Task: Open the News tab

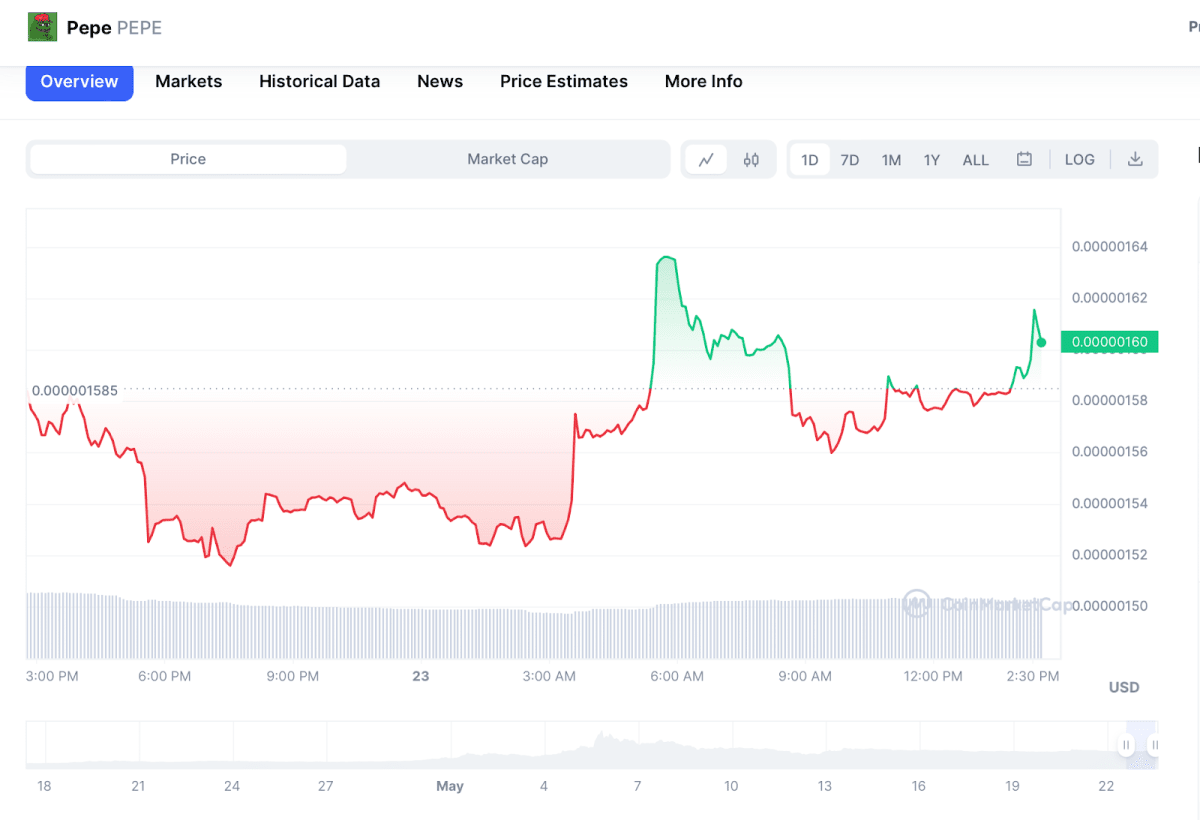Action: click(x=440, y=81)
